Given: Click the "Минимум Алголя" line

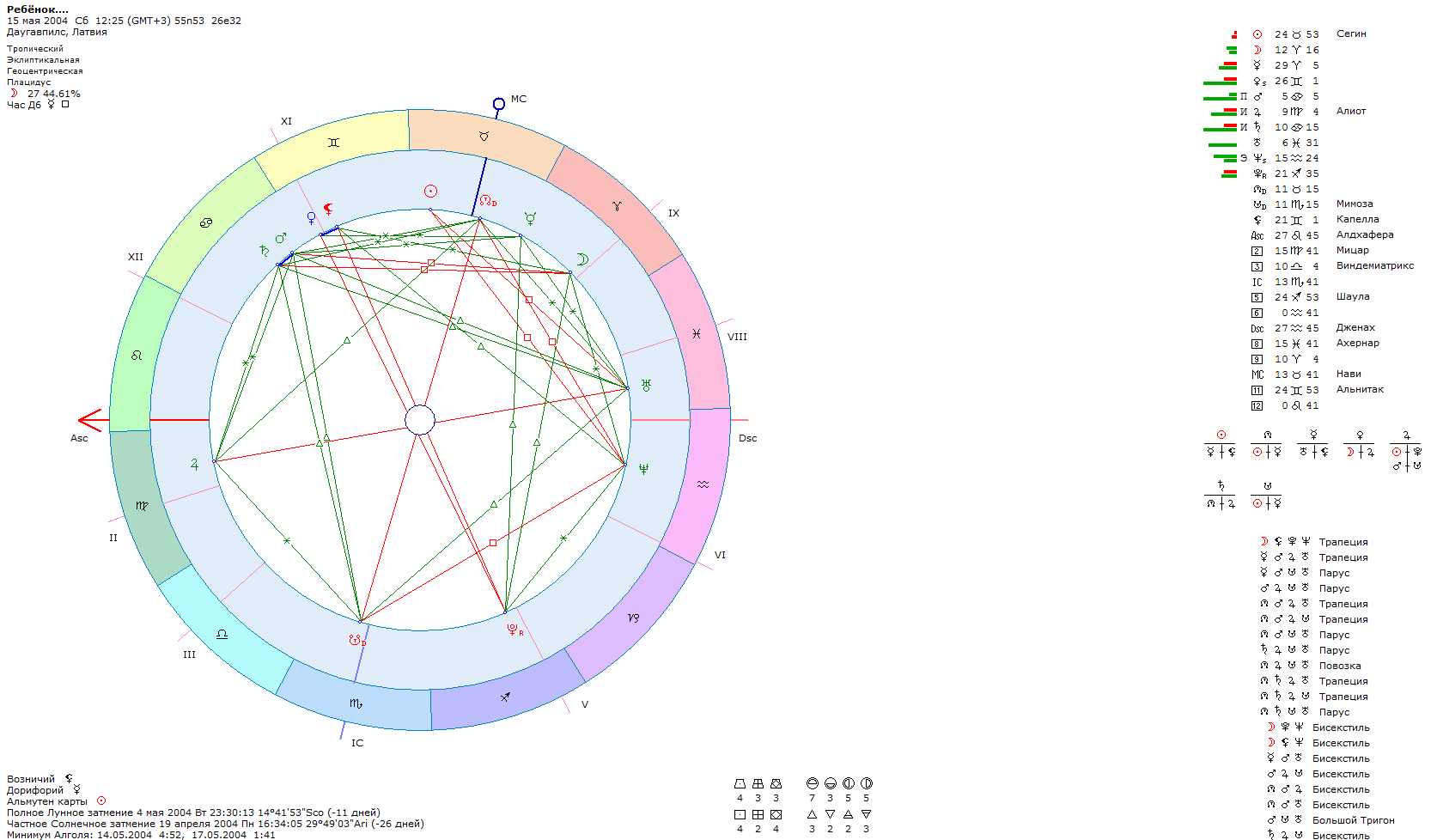Looking at the screenshot, I should 141,835.
